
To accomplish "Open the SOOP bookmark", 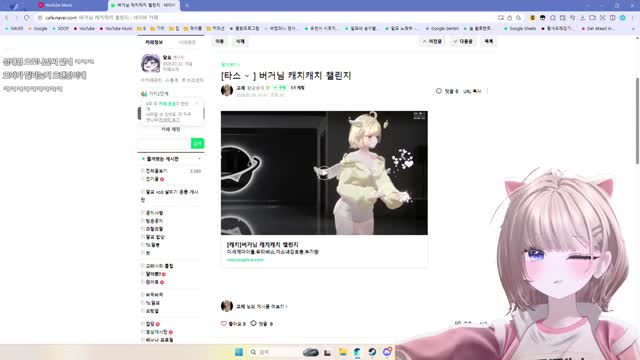I will (x=60, y=29).
